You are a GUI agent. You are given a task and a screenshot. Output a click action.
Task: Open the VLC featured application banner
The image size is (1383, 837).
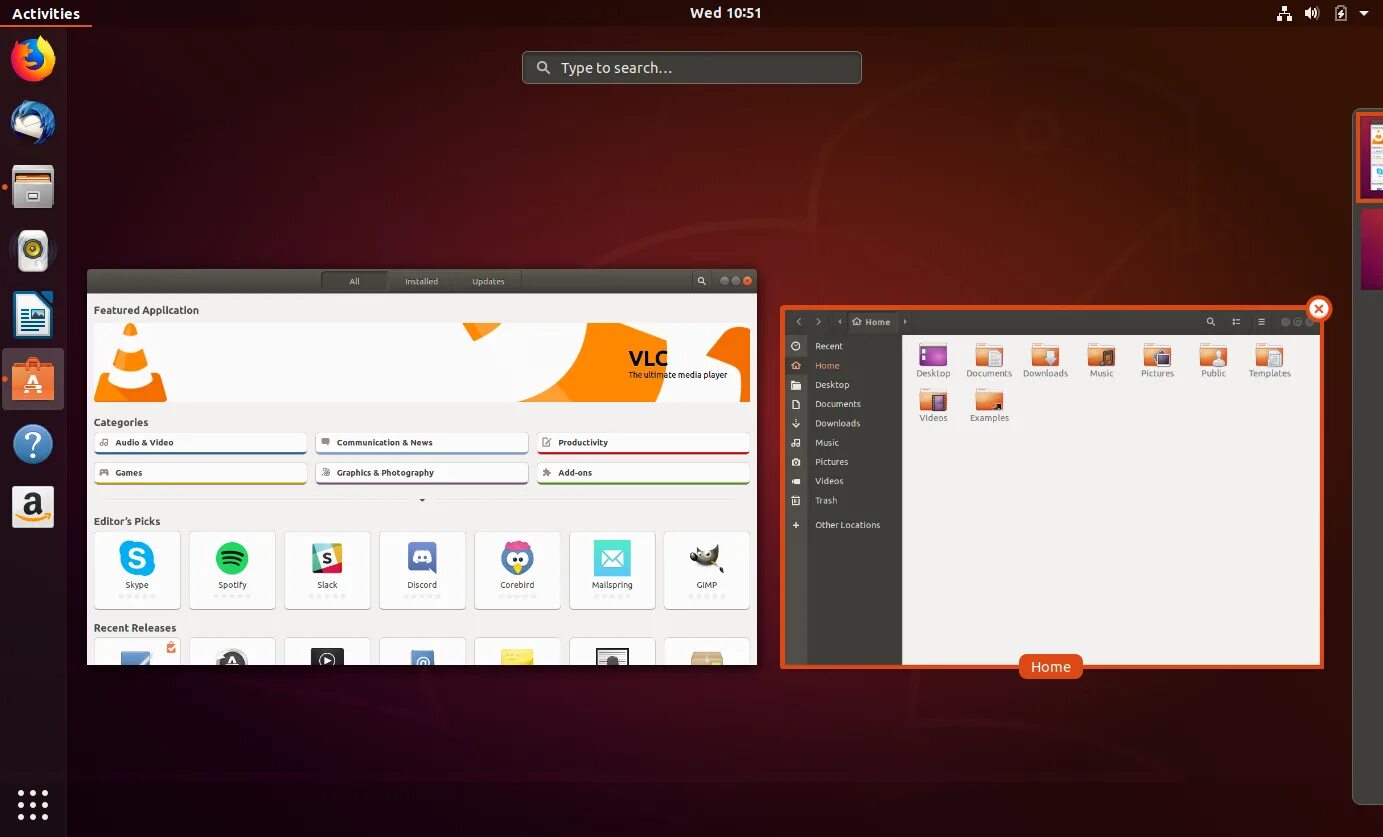[422, 362]
